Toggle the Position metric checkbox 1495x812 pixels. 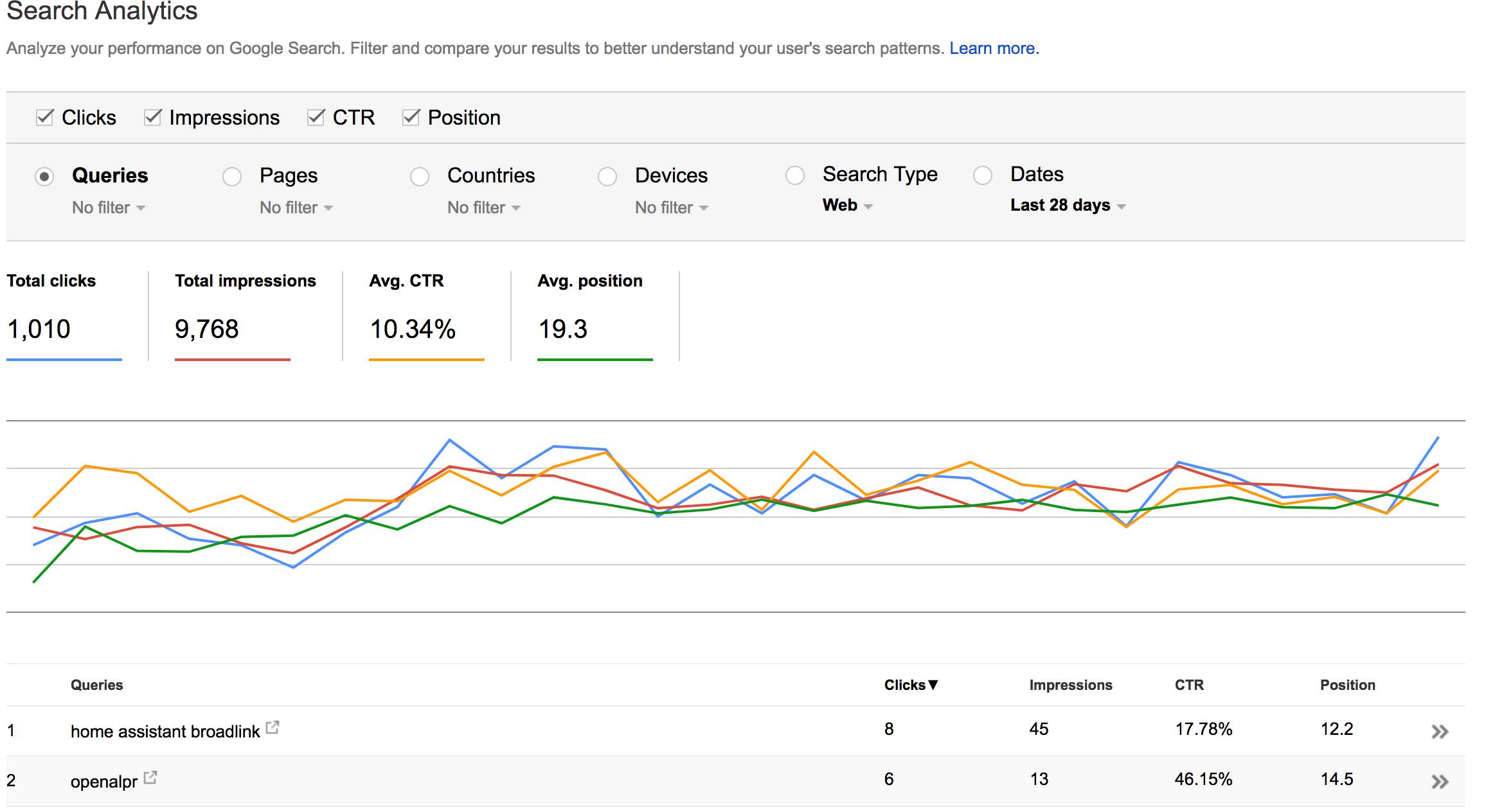pos(411,118)
